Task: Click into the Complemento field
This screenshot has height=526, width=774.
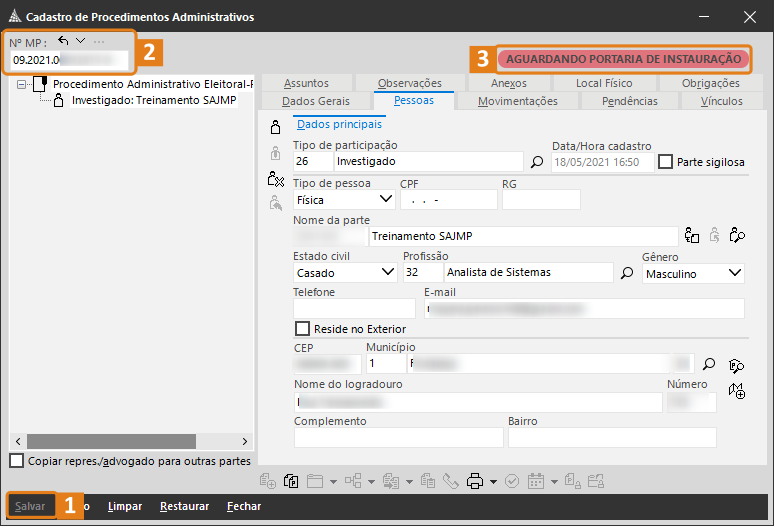Action: 399,438
